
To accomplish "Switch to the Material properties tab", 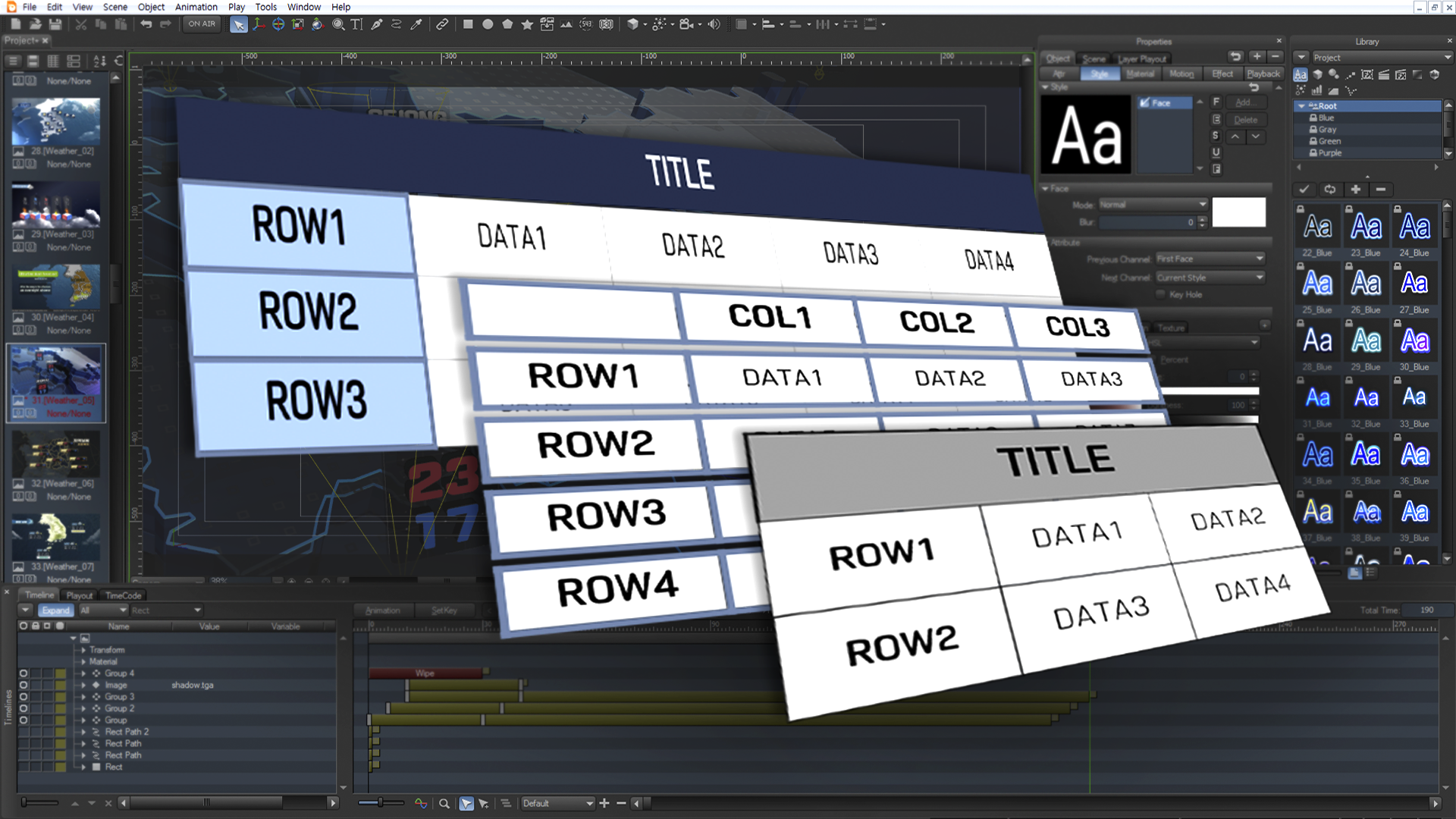I will 1140,74.
